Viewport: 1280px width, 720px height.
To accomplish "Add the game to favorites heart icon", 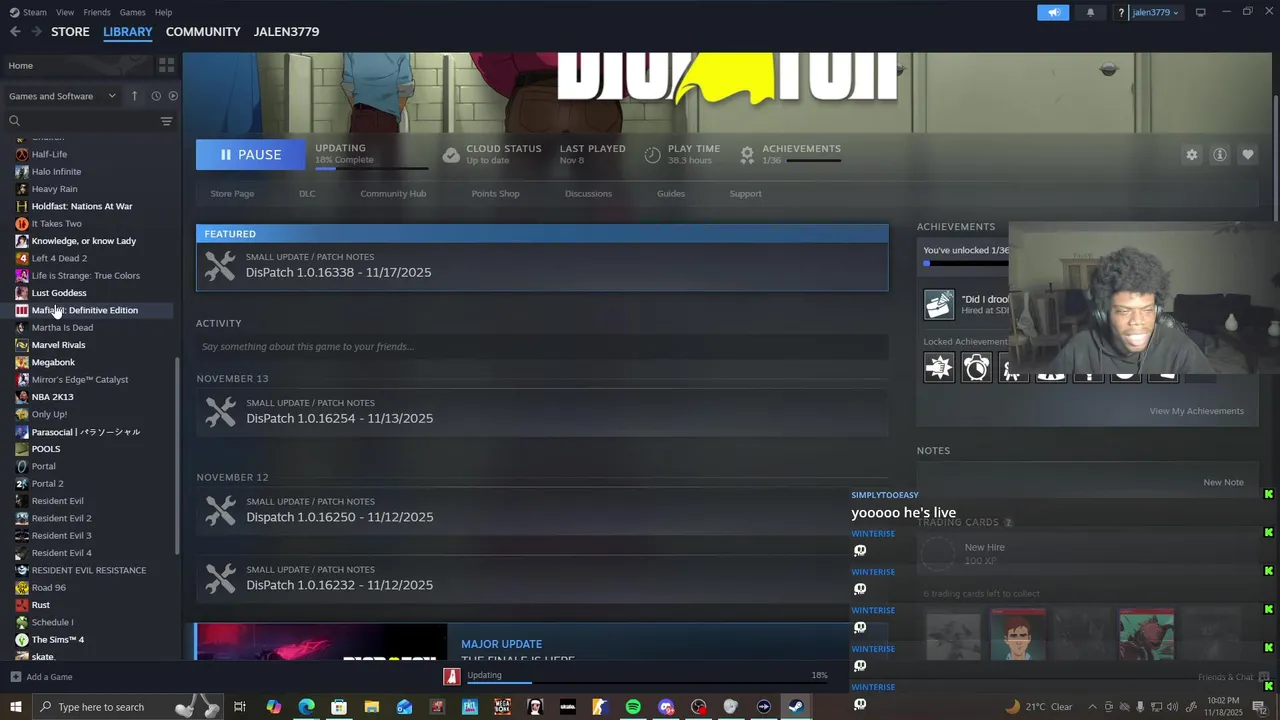I will point(1248,155).
